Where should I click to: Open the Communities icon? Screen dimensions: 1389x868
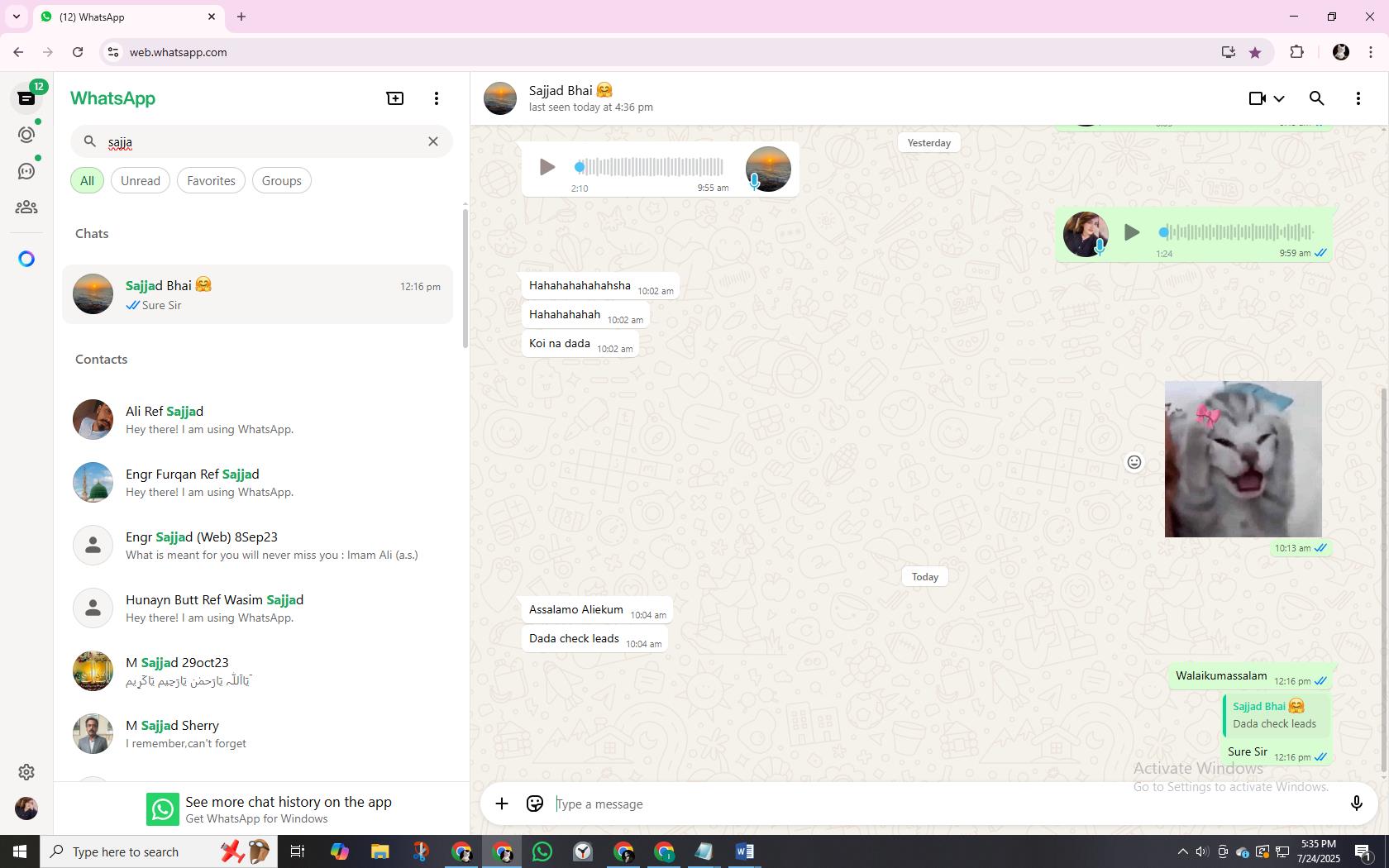point(26,207)
